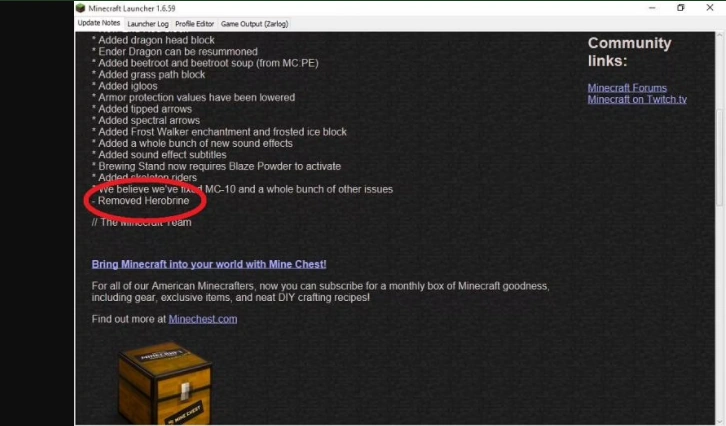Select the Game Output (Zarlog) tab
726x426 pixels.
(254, 24)
